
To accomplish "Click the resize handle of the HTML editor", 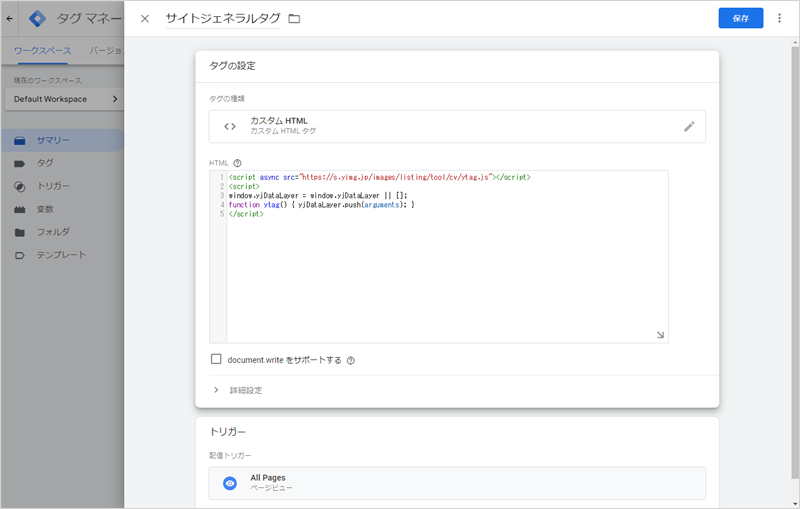I will tap(660, 335).
